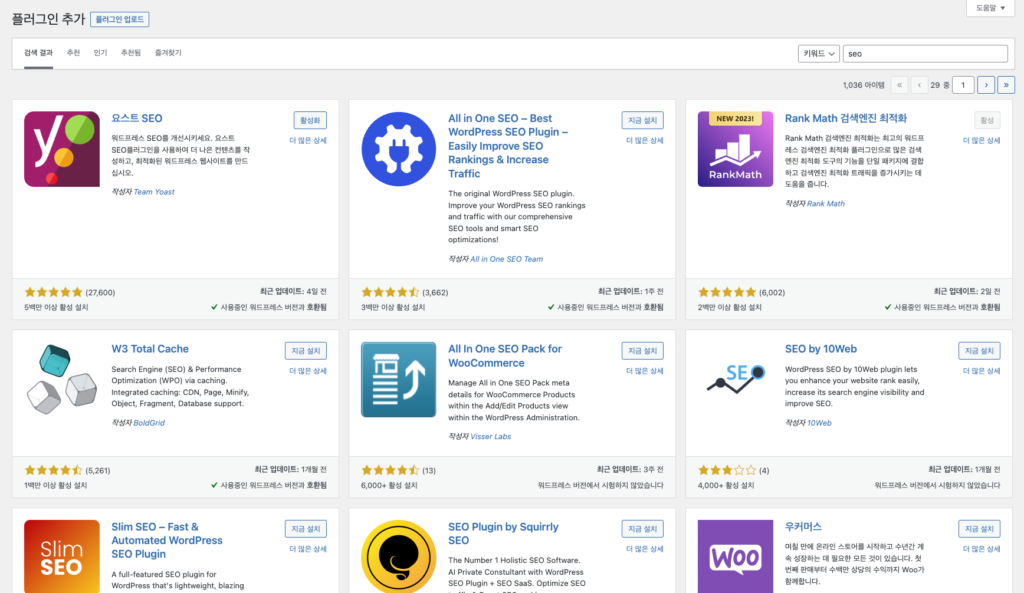Expand the 도움말 help panel
The height and width of the screenshot is (593, 1024).
pyautogui.click(x=990, y=8)
